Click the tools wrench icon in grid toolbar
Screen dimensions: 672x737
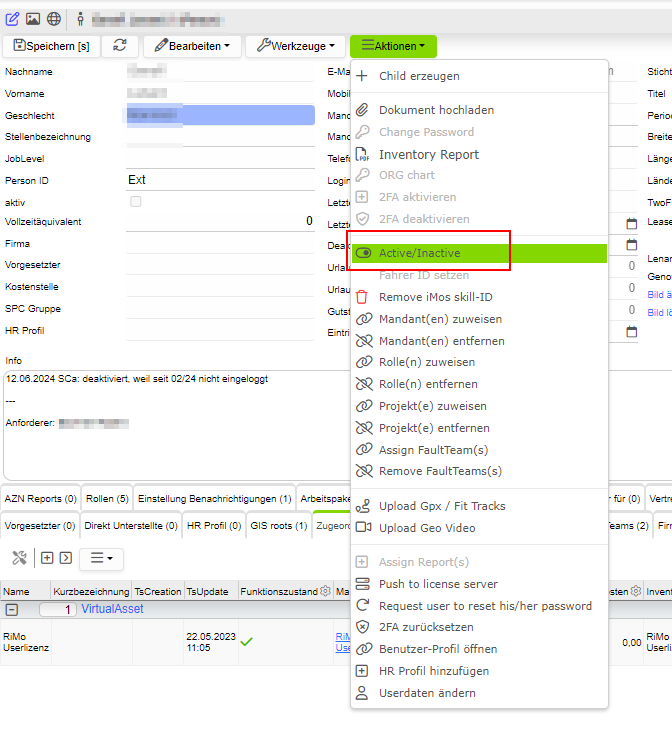pos(19,558)
